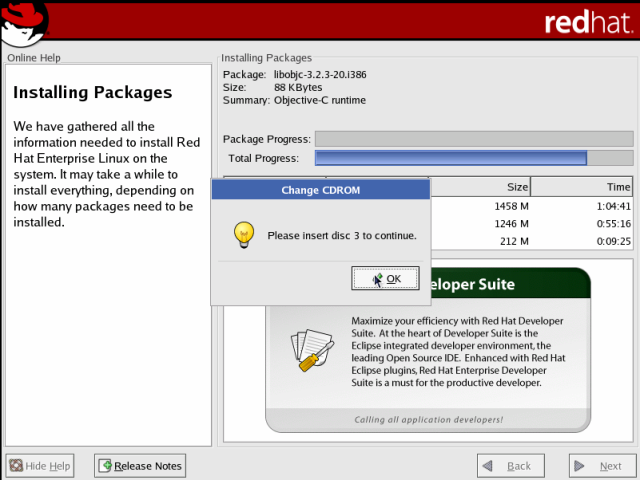Click the '0:55:16' time cell
The image size is (640, 480).
pyautogui.click(x=613, y=224)
